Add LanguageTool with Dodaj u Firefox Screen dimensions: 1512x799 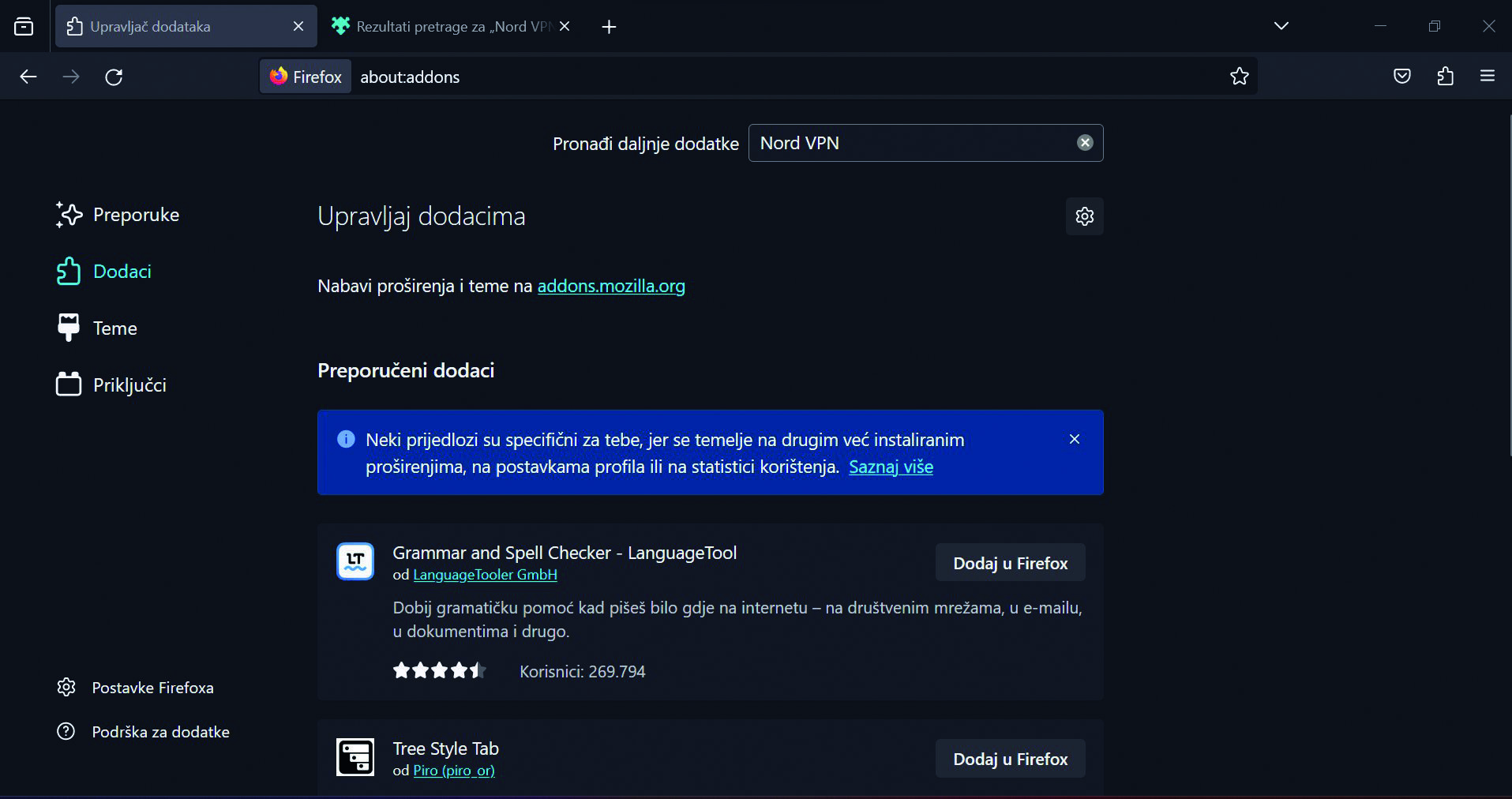[x=1010, y=563]
